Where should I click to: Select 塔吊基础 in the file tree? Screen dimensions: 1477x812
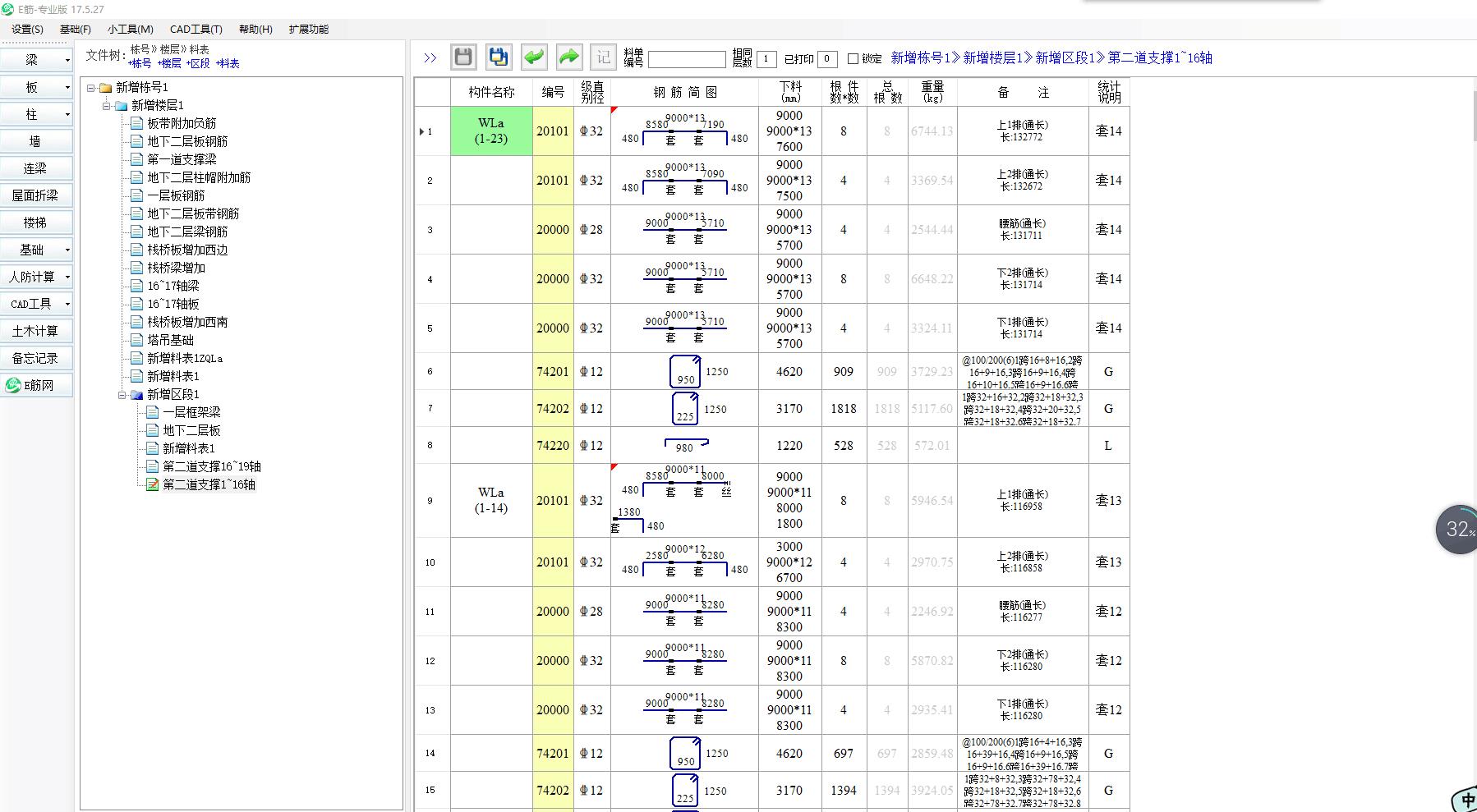[170, 340]
